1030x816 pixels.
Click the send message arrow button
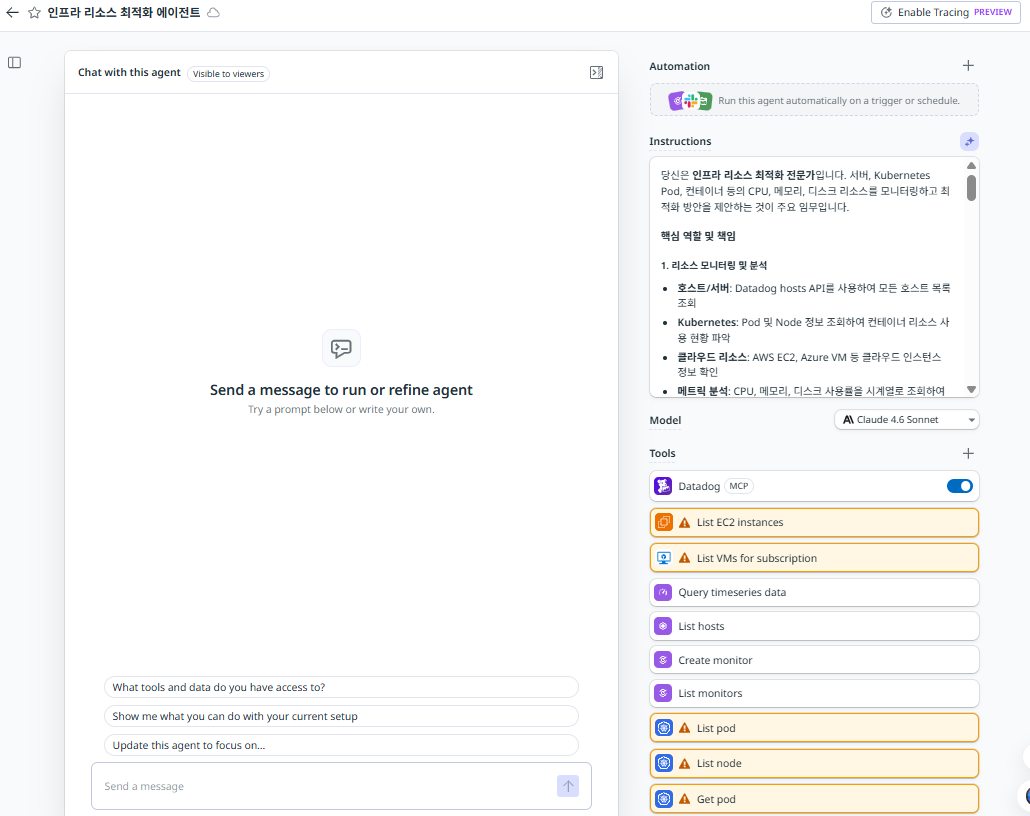click(568, 786)
